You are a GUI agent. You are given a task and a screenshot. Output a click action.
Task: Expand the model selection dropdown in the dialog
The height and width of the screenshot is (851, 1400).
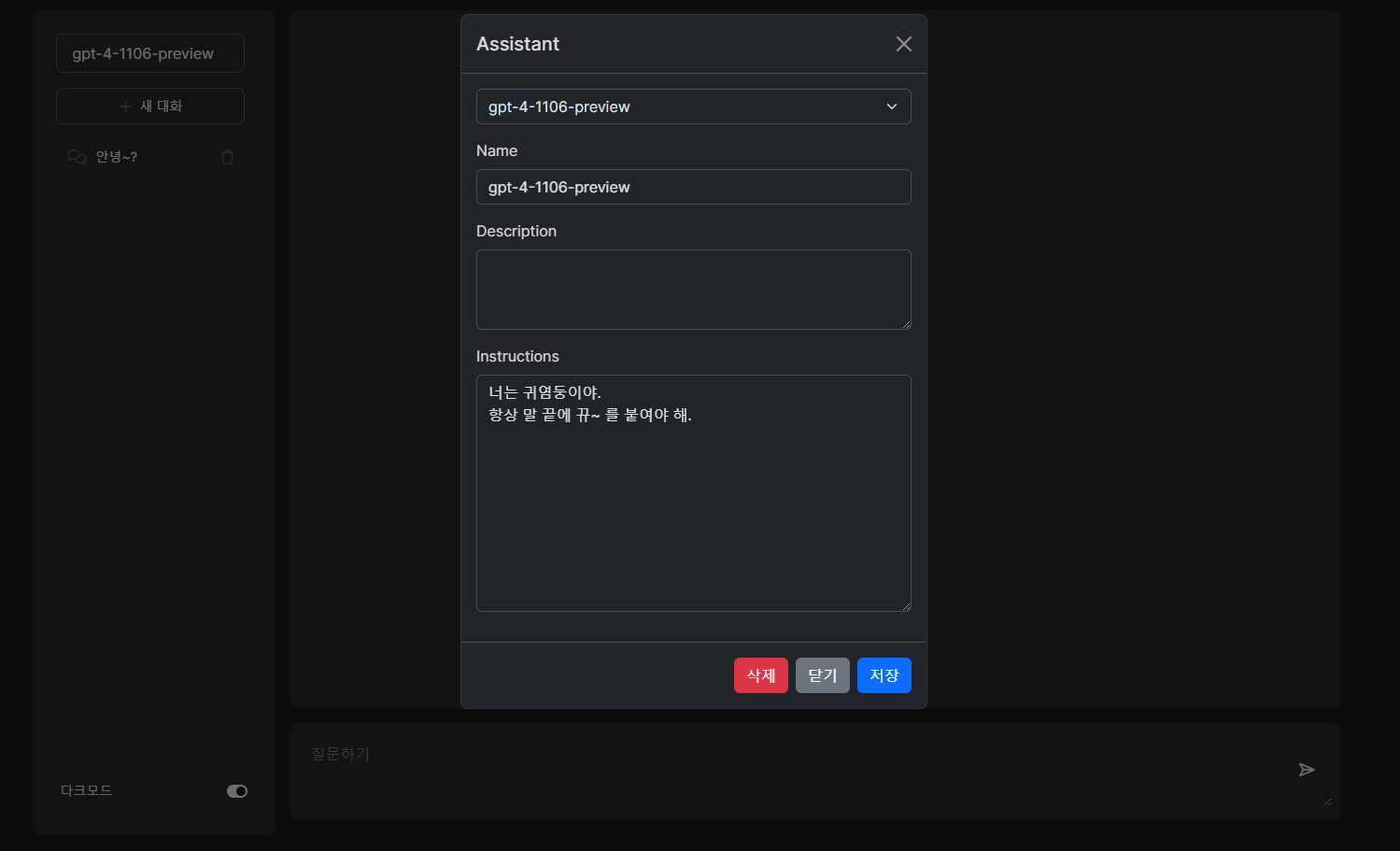pyautogui.click(x=693, y=106)
